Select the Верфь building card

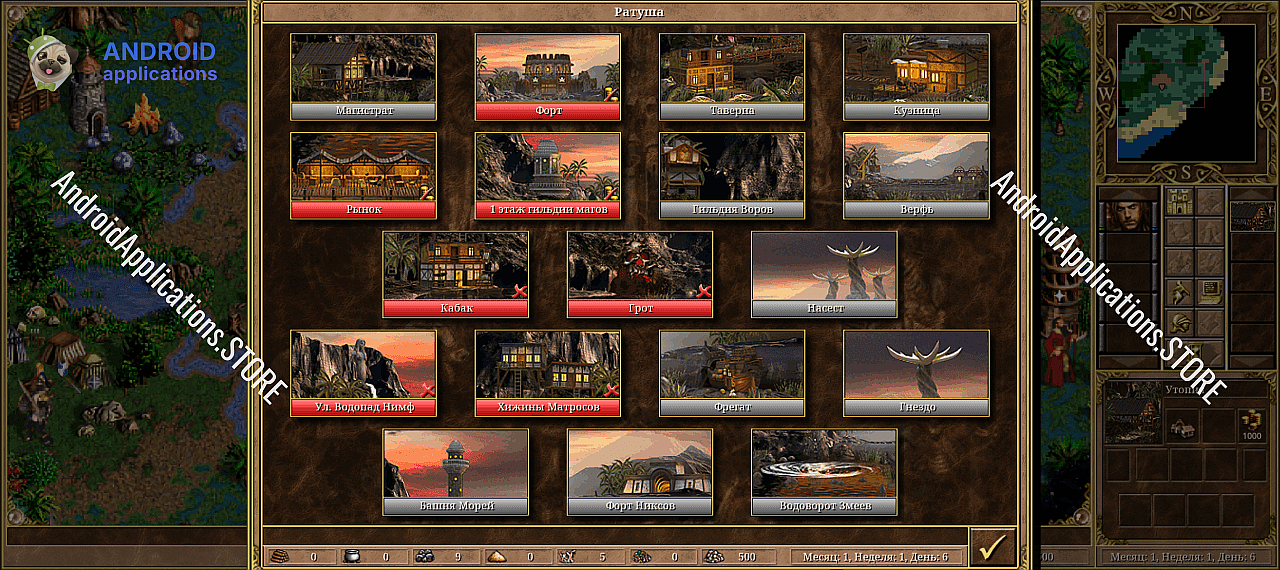tap(916, 175)
